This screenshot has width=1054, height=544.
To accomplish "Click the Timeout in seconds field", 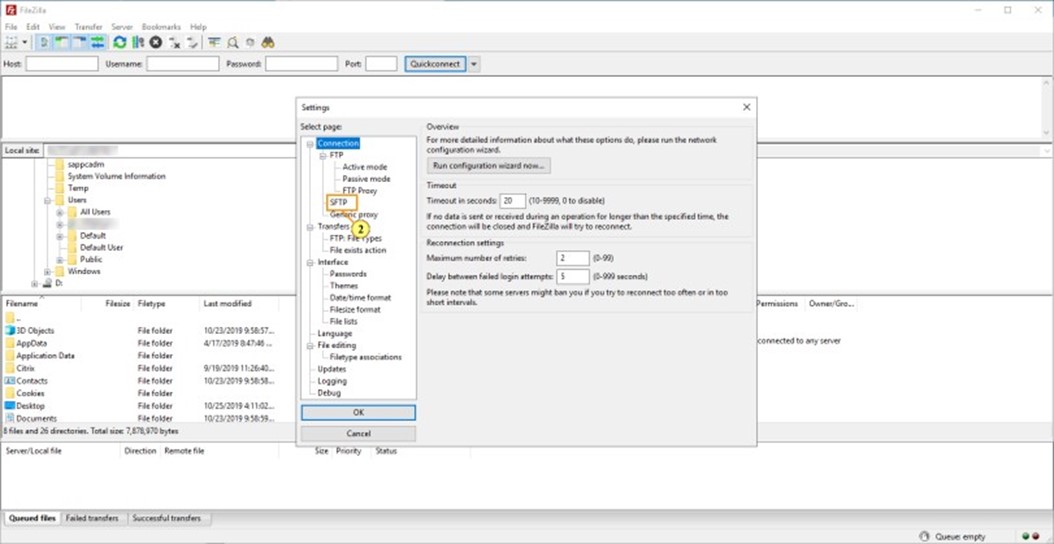I will click(x=513, y=201).
